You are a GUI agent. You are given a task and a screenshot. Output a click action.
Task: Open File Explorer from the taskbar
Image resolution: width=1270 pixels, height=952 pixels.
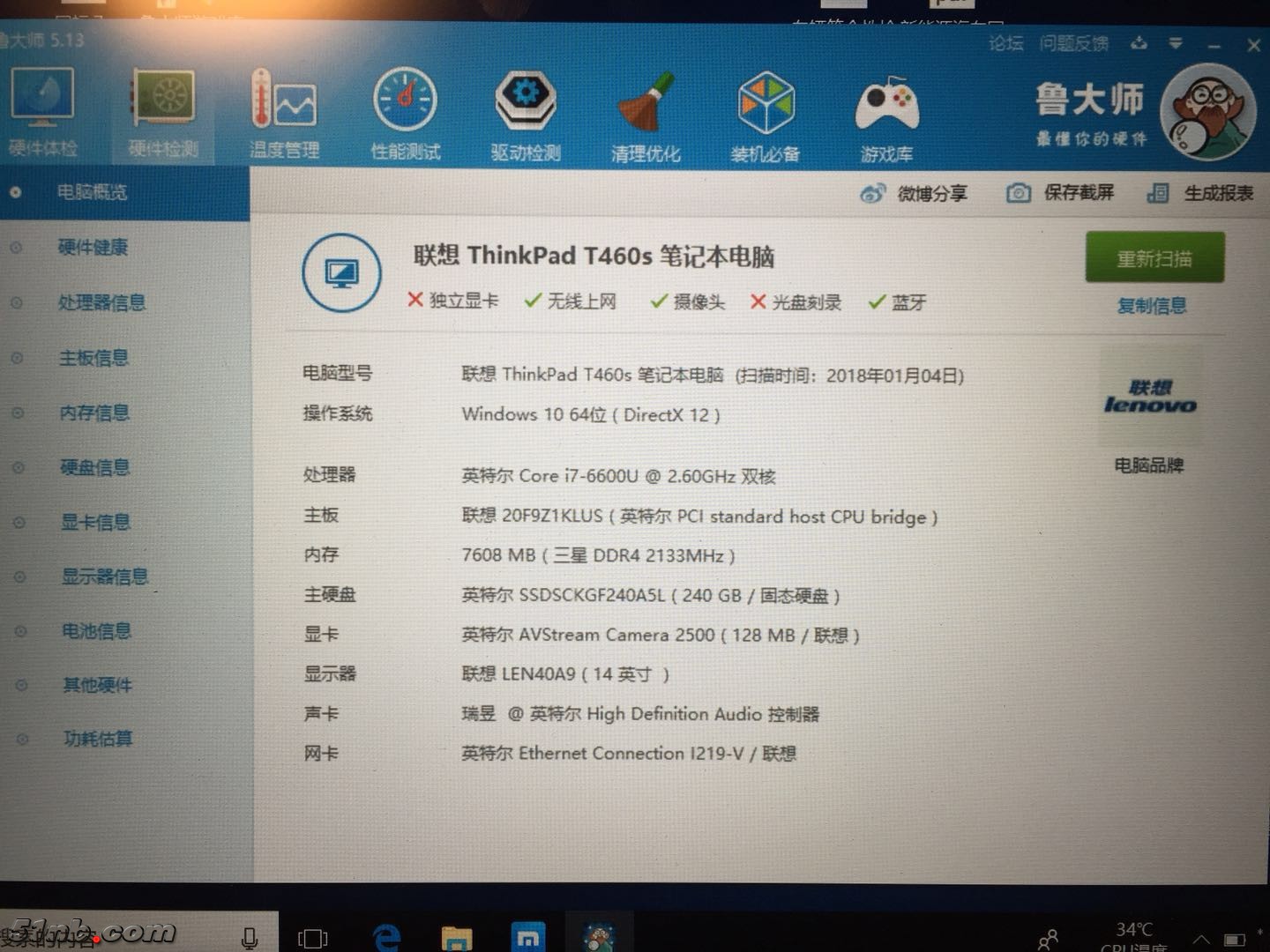point(457,937)
